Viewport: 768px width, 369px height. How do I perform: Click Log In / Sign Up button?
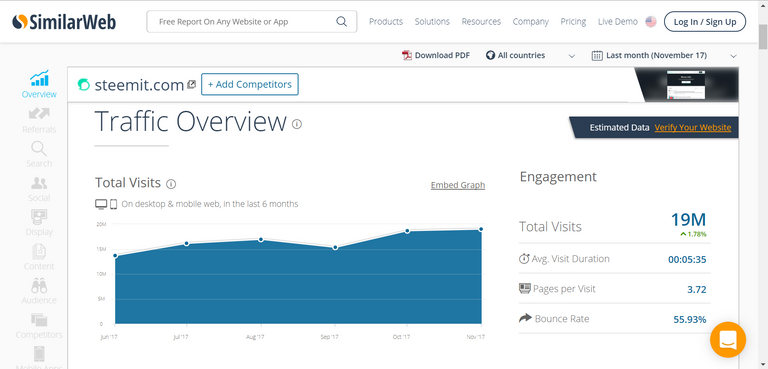coord(705,22)
